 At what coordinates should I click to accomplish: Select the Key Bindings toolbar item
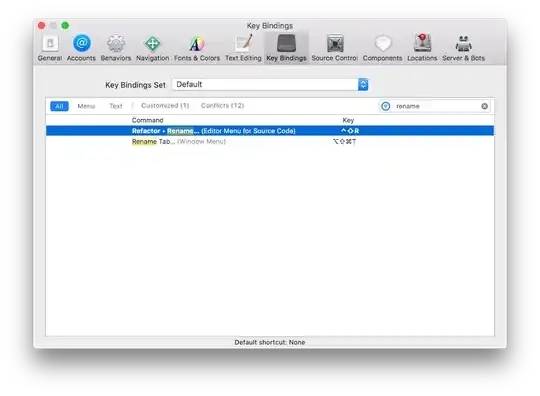(286, 48)
